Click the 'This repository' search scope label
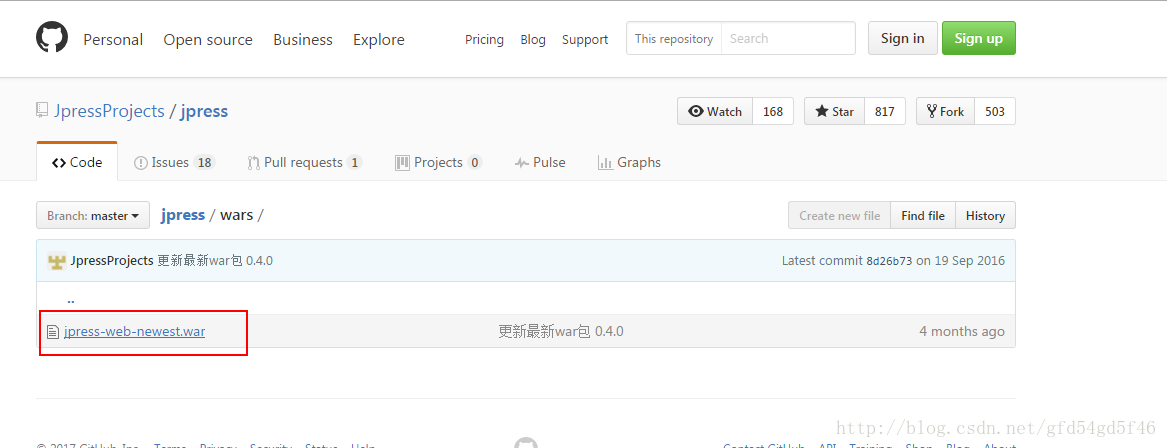This screenshot has width=1167, height=448. coord(674,38)
